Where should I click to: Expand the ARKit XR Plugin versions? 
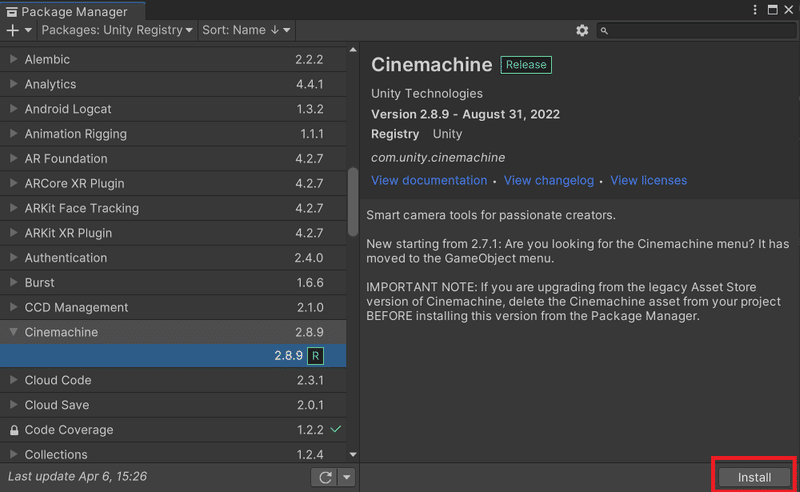[13, 233]
